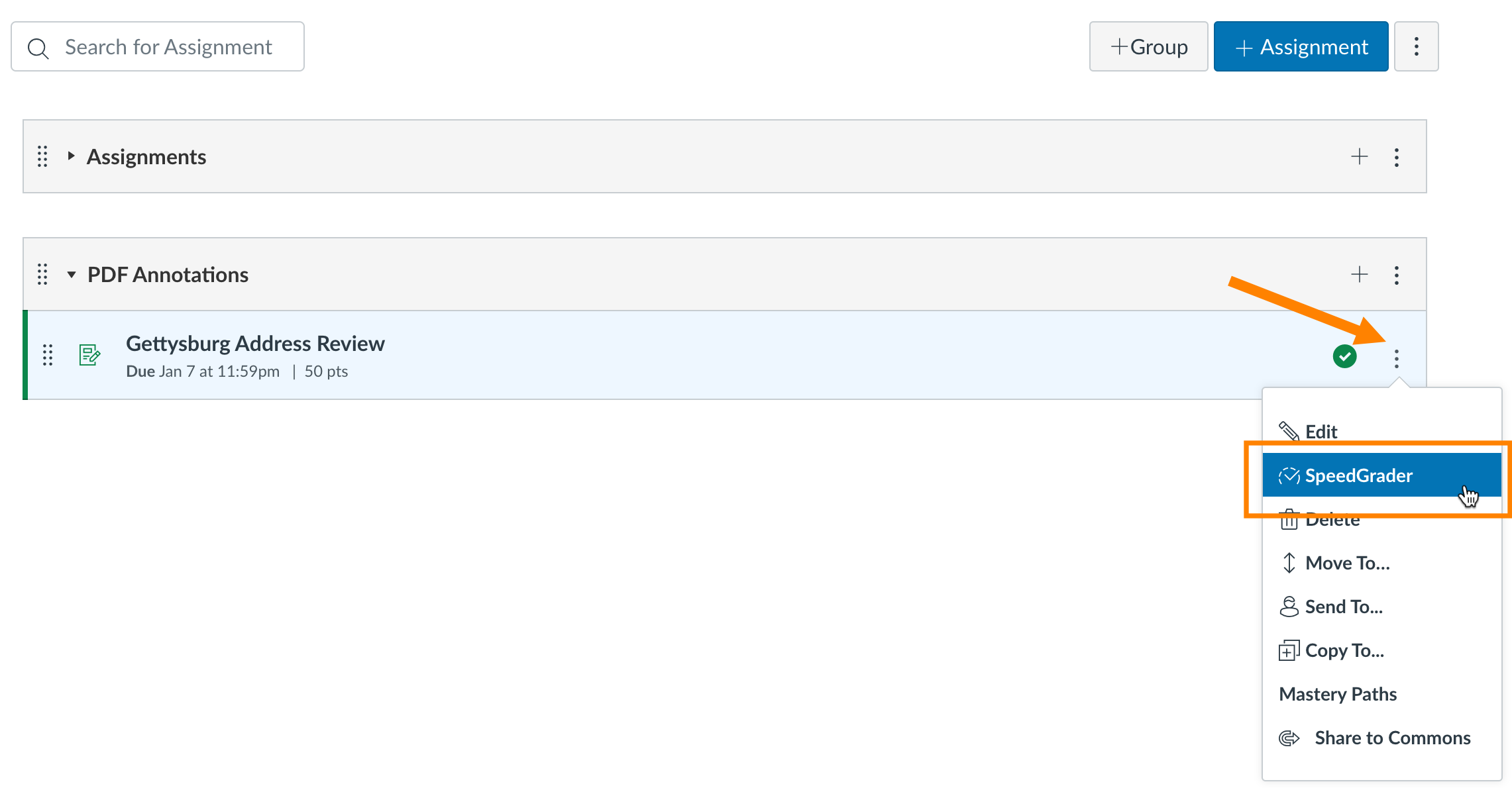Collapse the PDF Annotations group
Viewport: 1512px width, 788px height.
pos(72,274)
